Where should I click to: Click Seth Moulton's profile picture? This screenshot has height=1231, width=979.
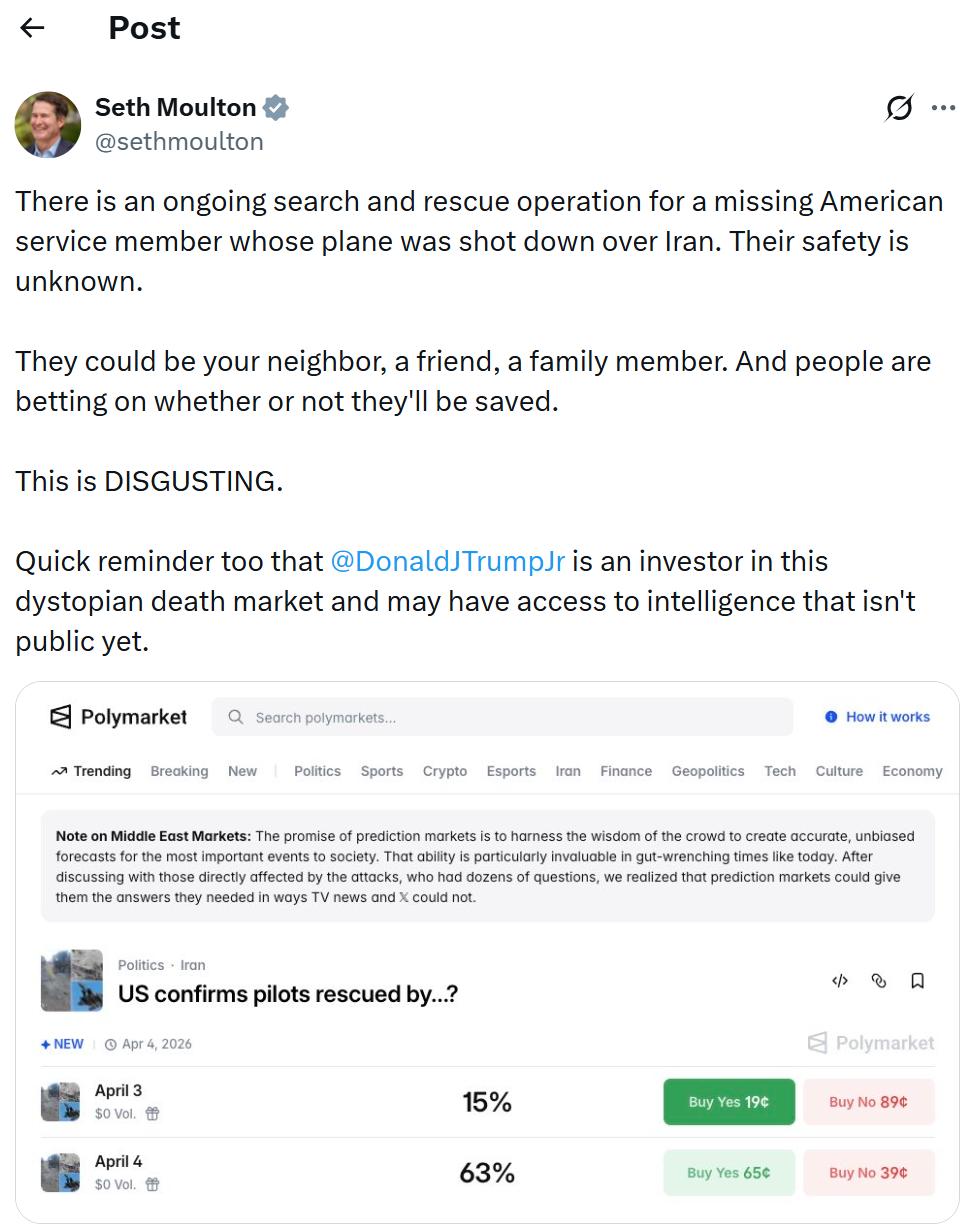48,125
